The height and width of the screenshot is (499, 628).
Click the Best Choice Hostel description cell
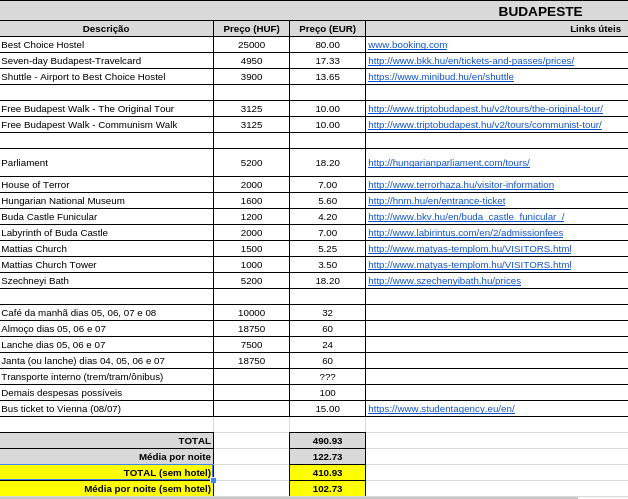106,45
